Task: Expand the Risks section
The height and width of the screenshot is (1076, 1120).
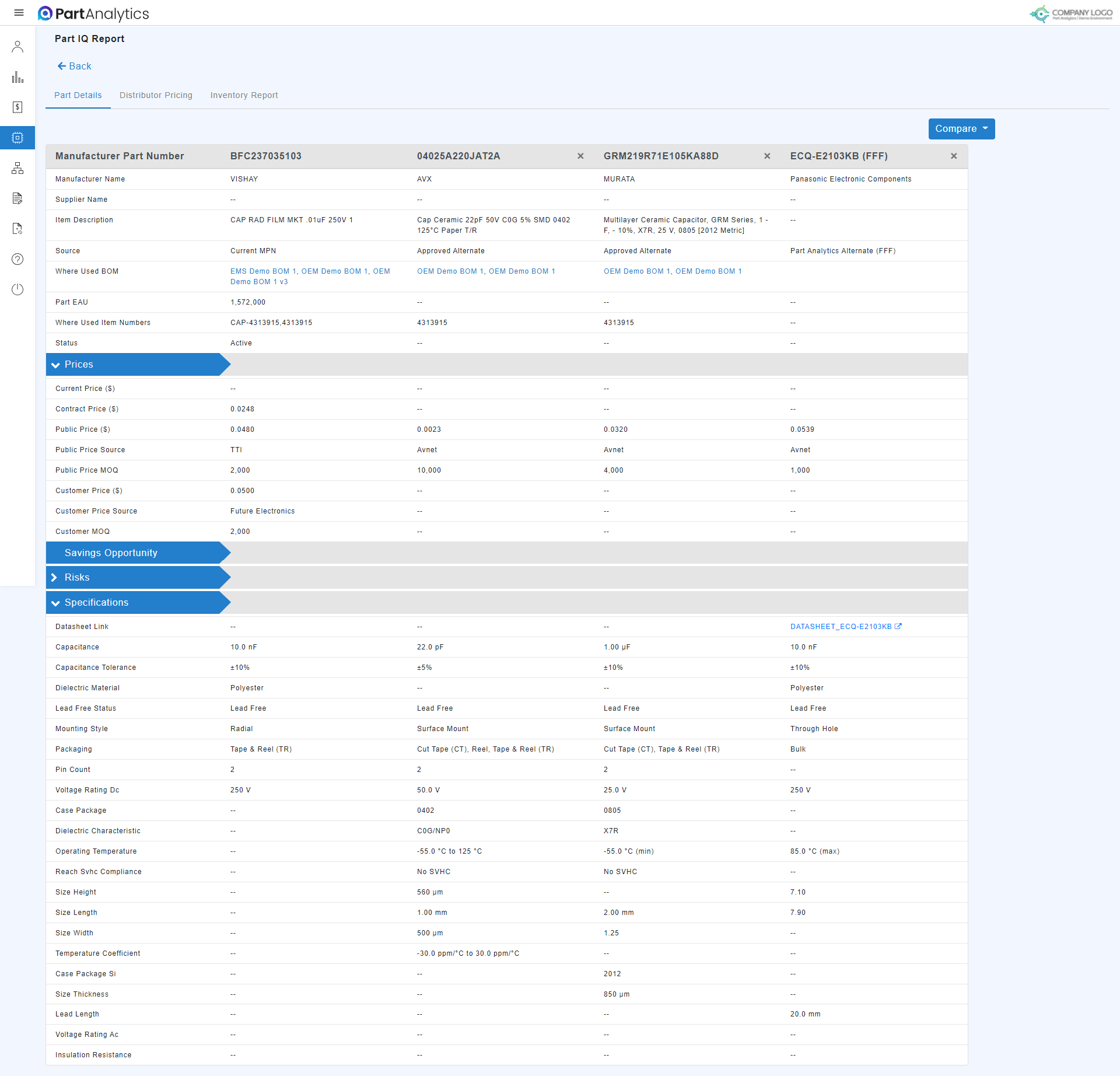Action: 55,578
